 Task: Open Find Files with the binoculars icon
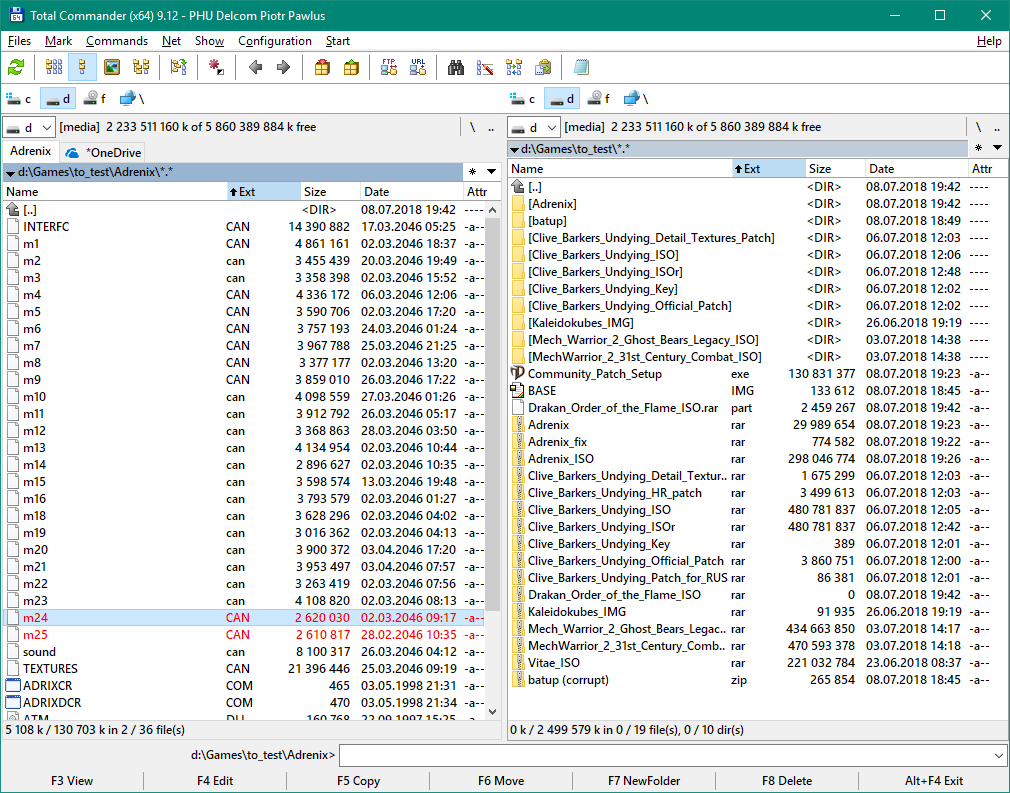click(x=456, y=68)
